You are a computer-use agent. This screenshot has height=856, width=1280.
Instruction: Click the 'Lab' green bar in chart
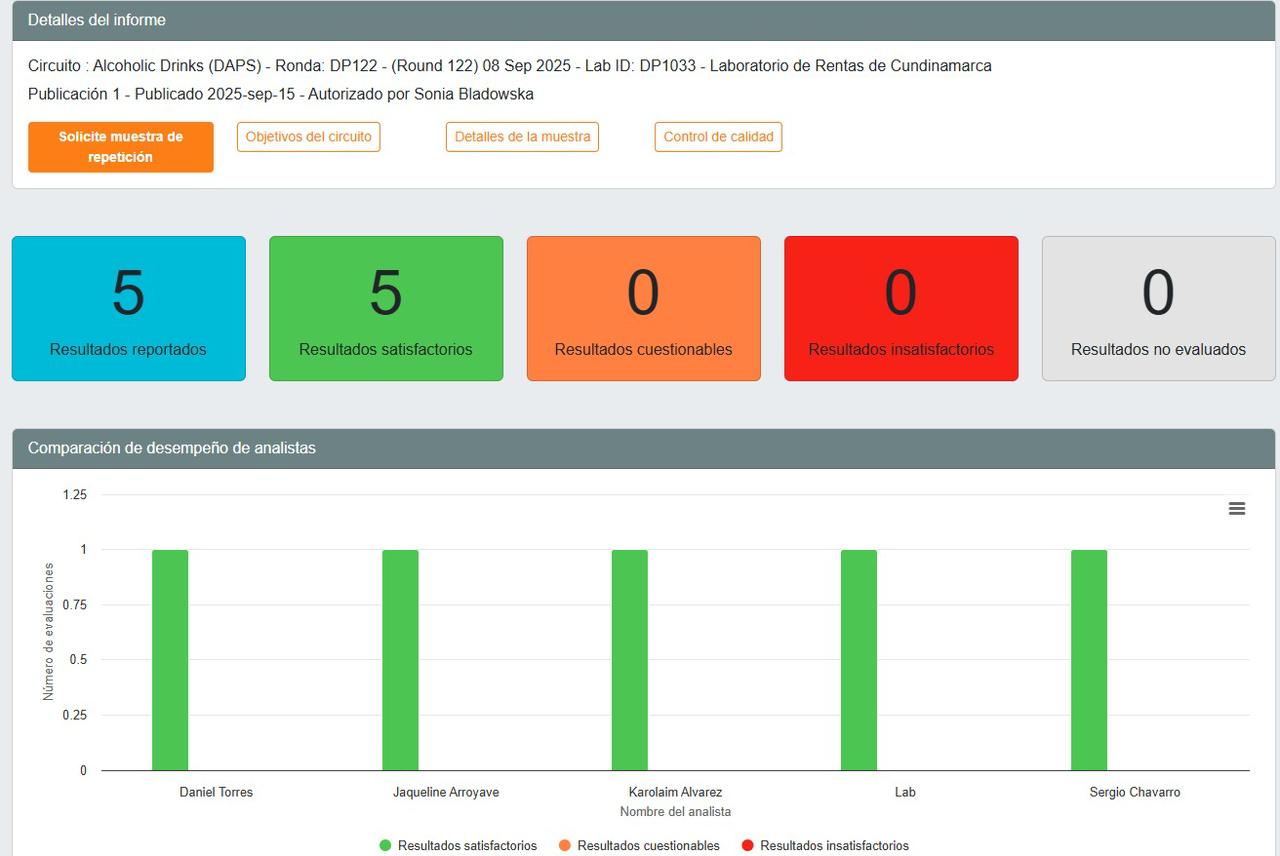pos(858,660)
